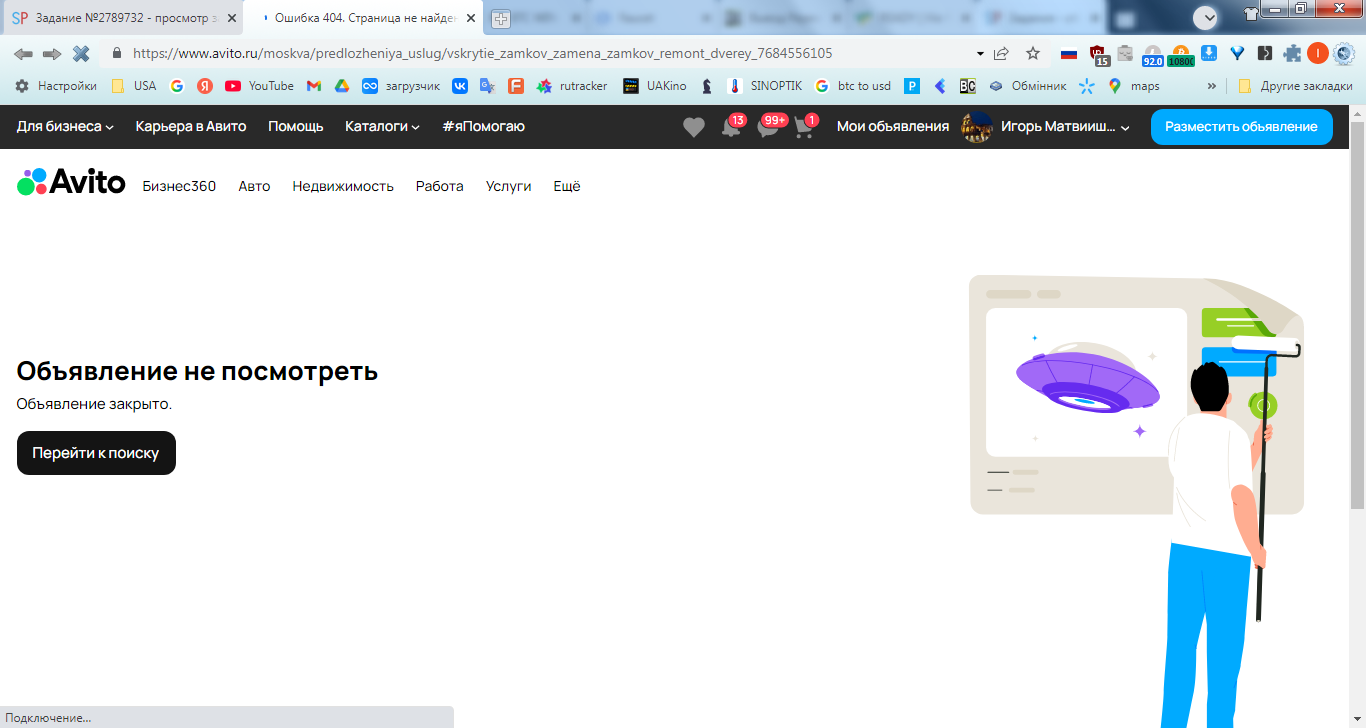Viewport: 1366px width, 728px height.
Task: Open 'Другие закладки' bookmarks folder
Action: point(1295,86)
